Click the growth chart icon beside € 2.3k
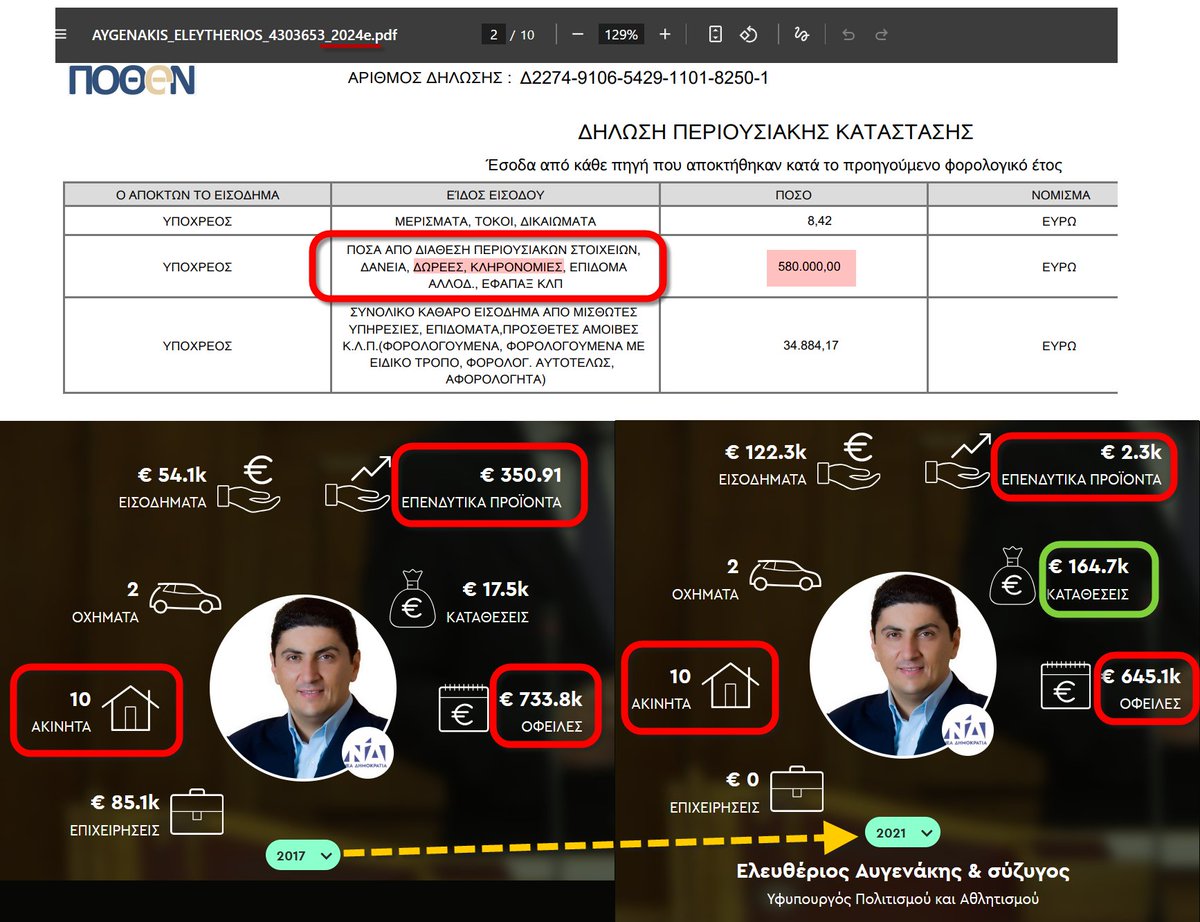 (959, 462)
